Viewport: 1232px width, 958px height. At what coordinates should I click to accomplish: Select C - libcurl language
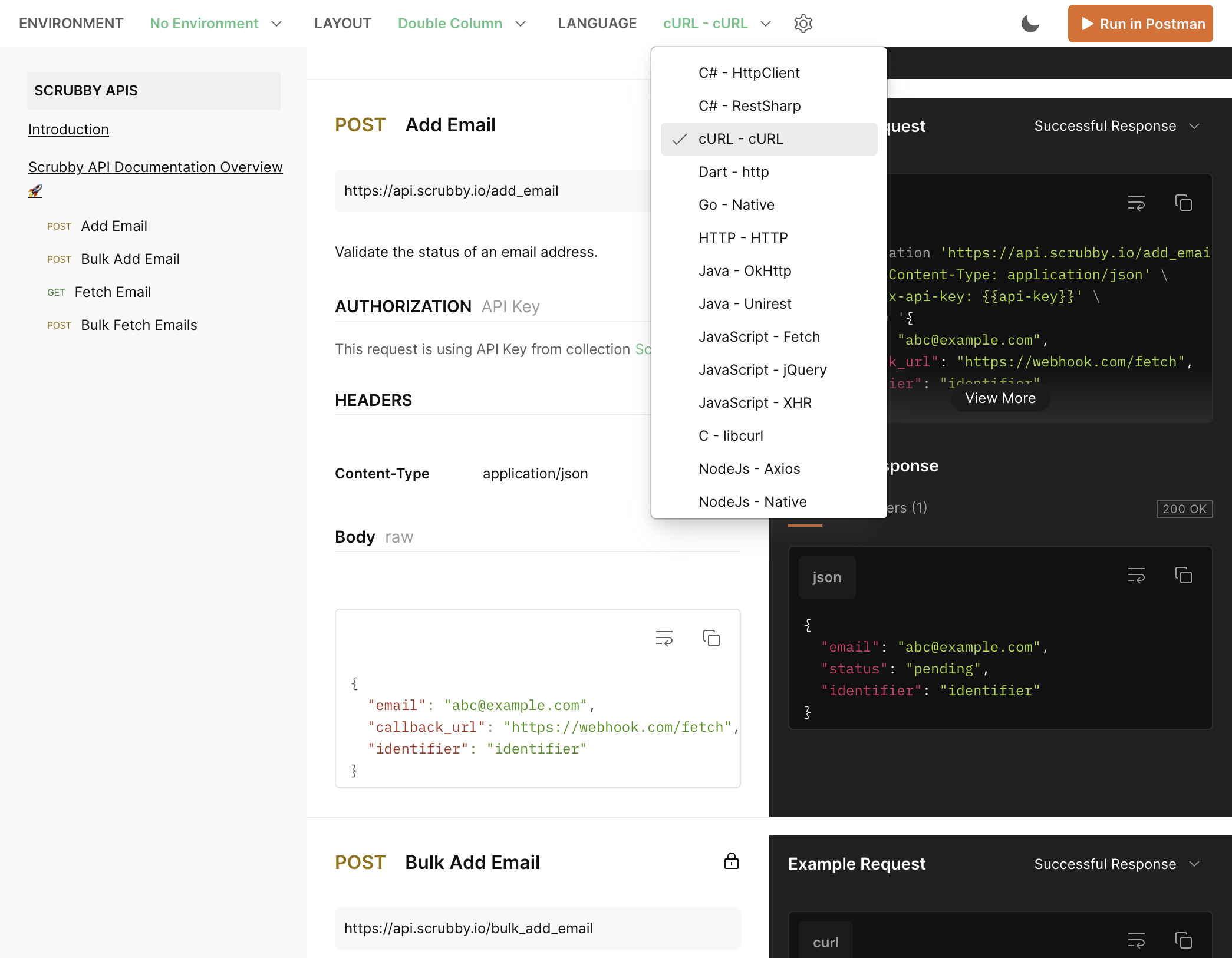[x=769, y=436]
